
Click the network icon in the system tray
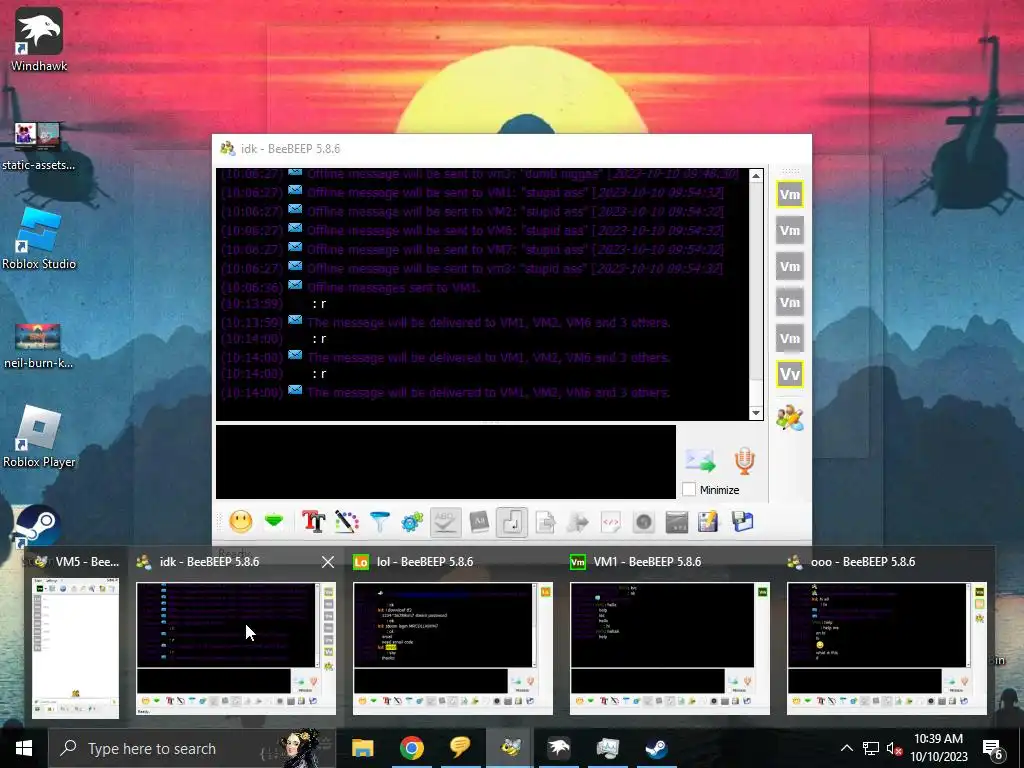871,748
